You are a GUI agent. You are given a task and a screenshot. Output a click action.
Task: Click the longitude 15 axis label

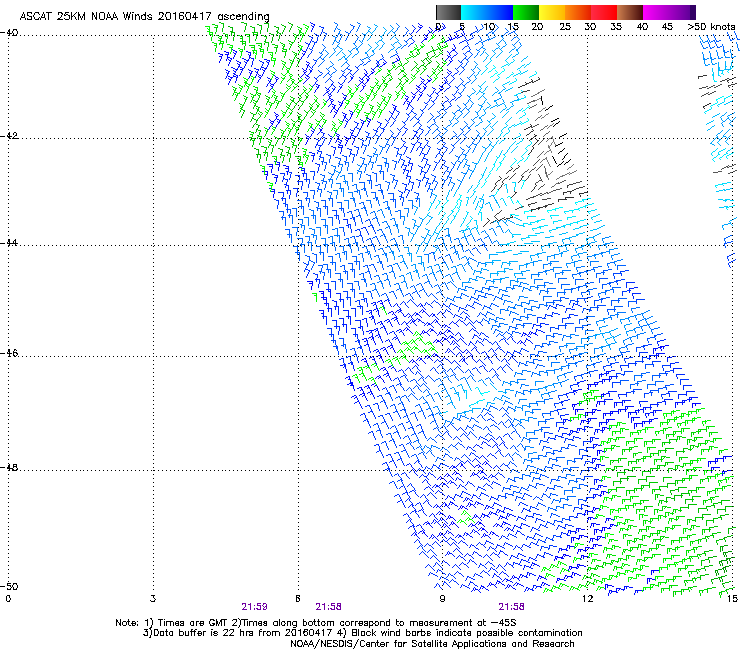pyautogui.click(x=732, y=599)
